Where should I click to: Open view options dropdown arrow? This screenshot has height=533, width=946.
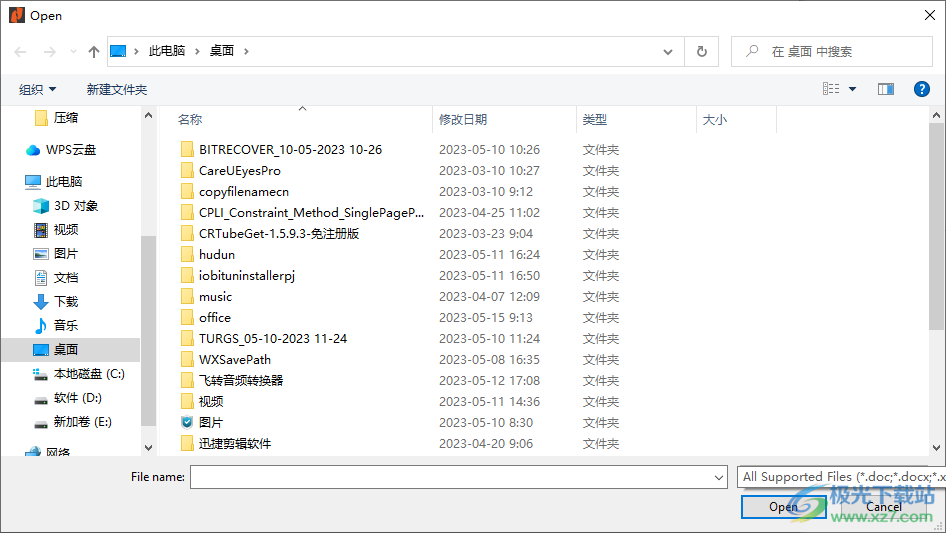click(852, 89)
